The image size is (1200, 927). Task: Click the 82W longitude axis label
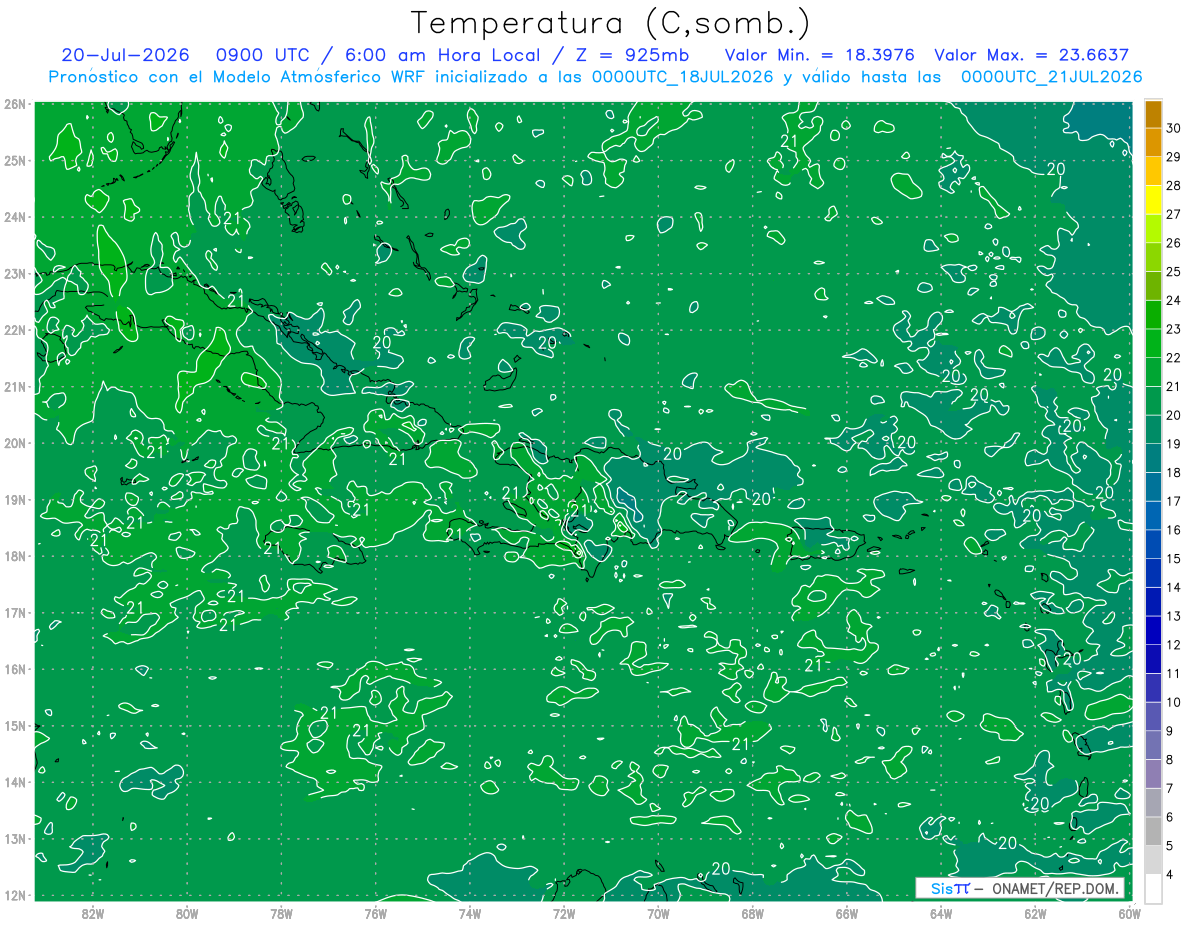92,912
